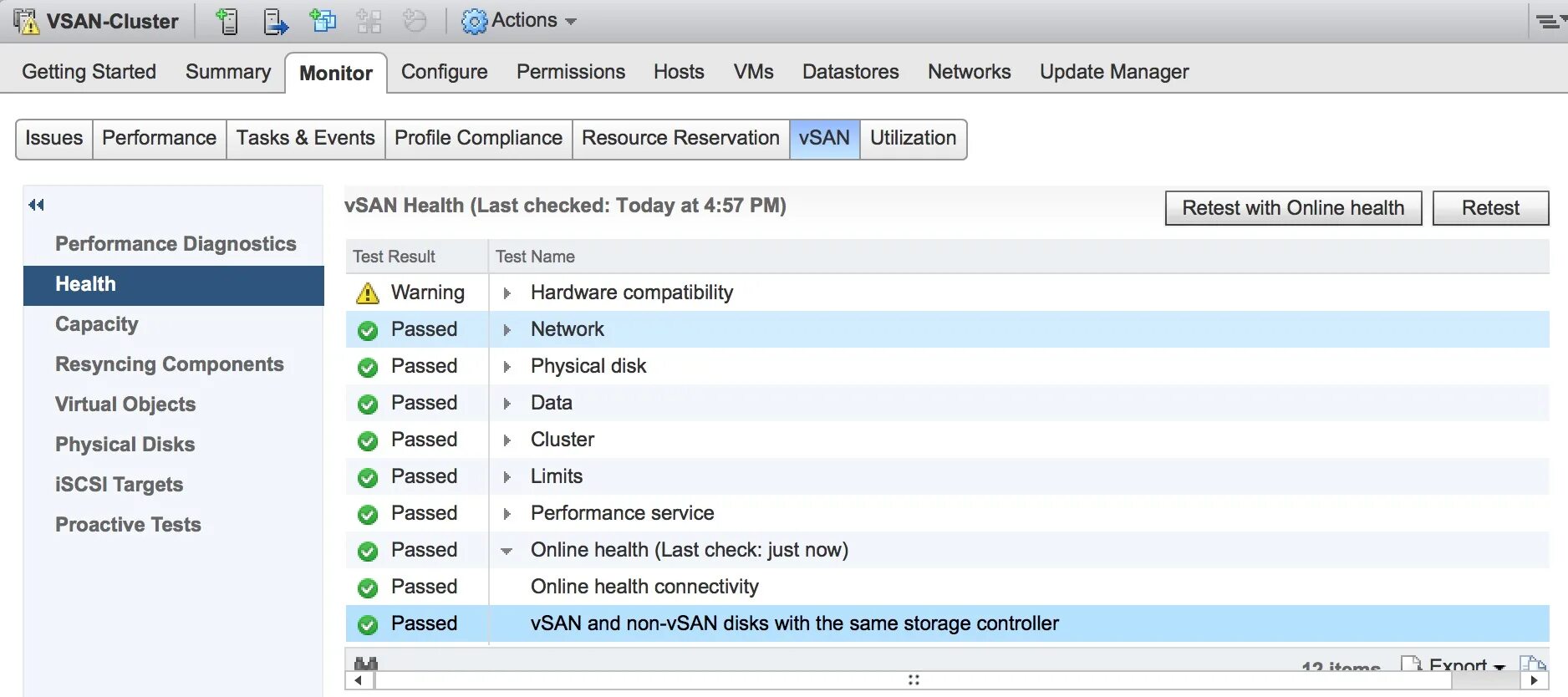Open the Utilization sub-tab

(914, 139)
